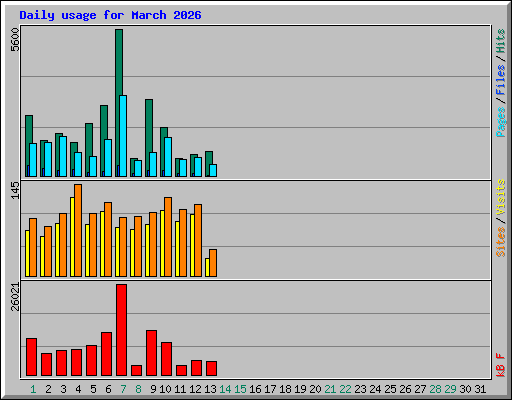512x400 pixels.
Task: Select day 1 on the x-axis
Action: pyautogui.click(x=33, y=389)
